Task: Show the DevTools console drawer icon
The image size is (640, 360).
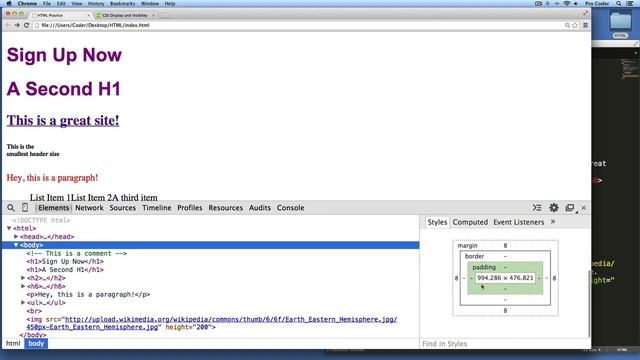Action: pyautogui.click(x=537, y=208)
